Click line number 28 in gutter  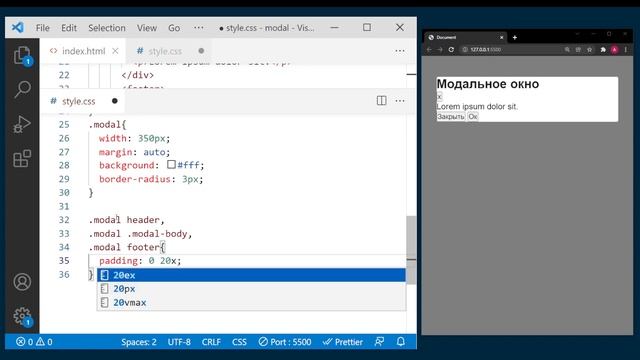[x=64, y=165]
